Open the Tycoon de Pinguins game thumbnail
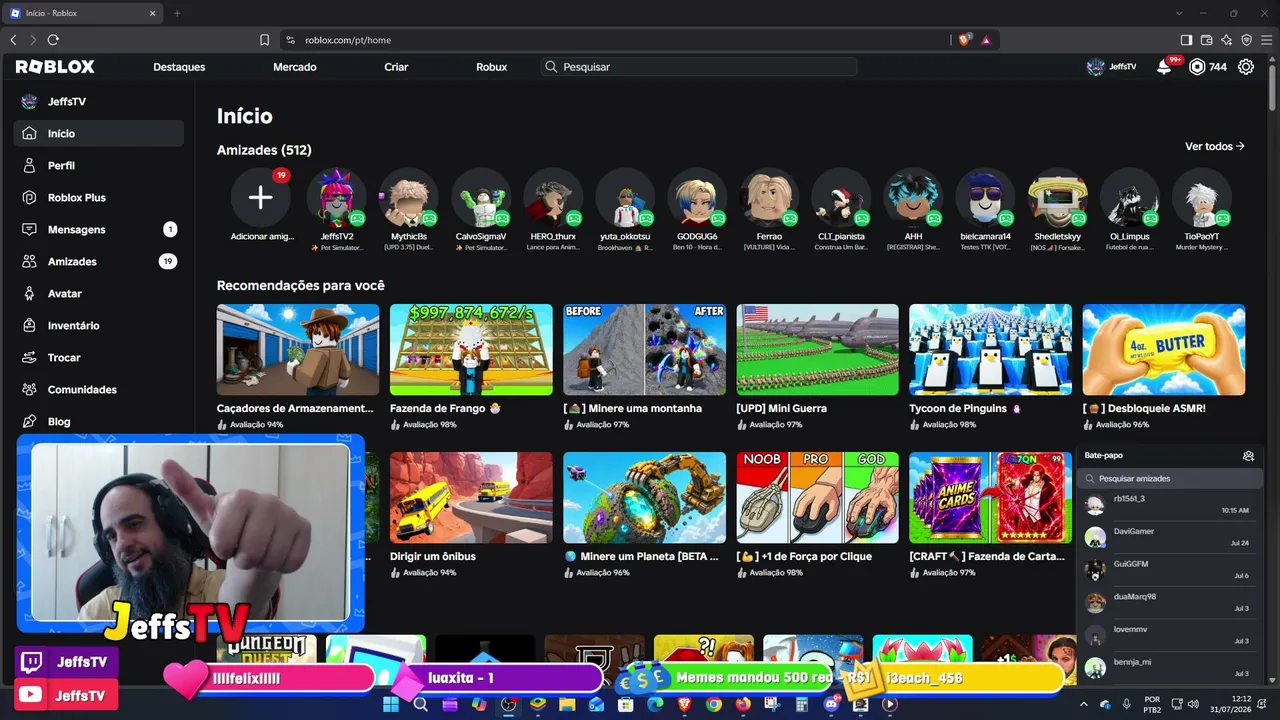 tap(990, 350)
